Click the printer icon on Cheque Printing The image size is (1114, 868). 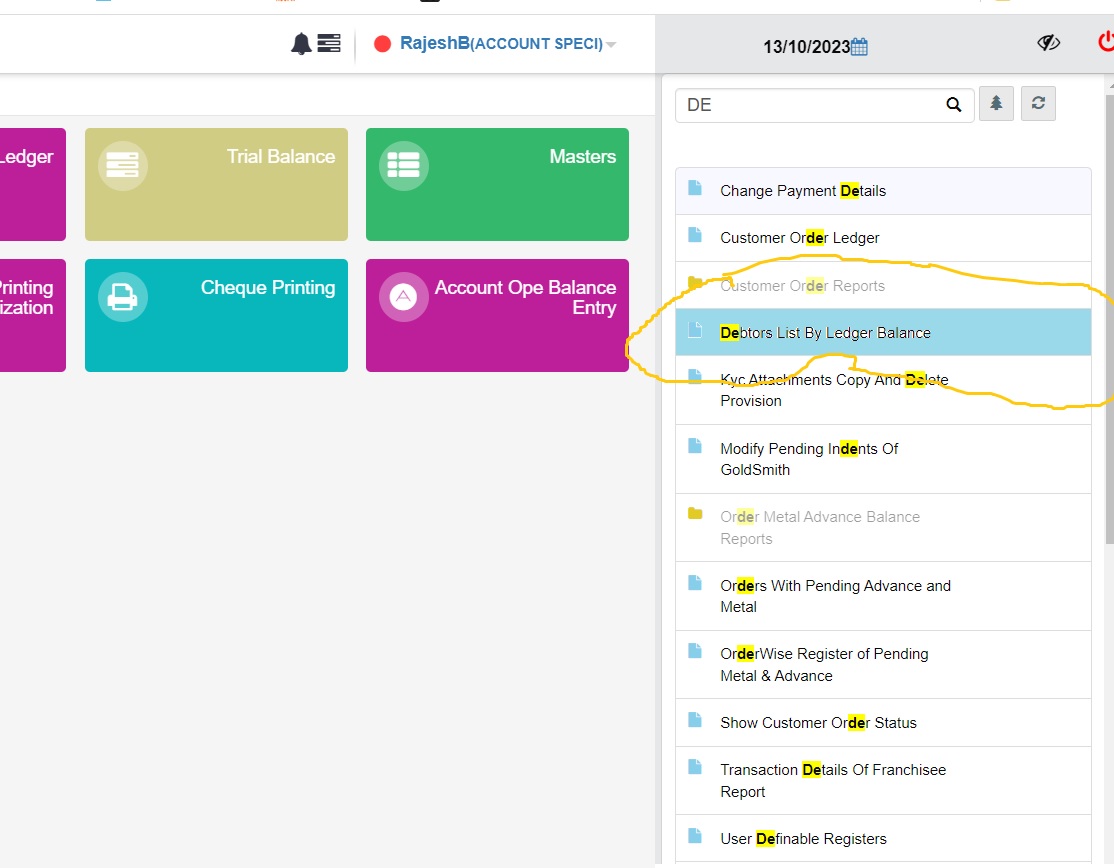coord(122,296)
